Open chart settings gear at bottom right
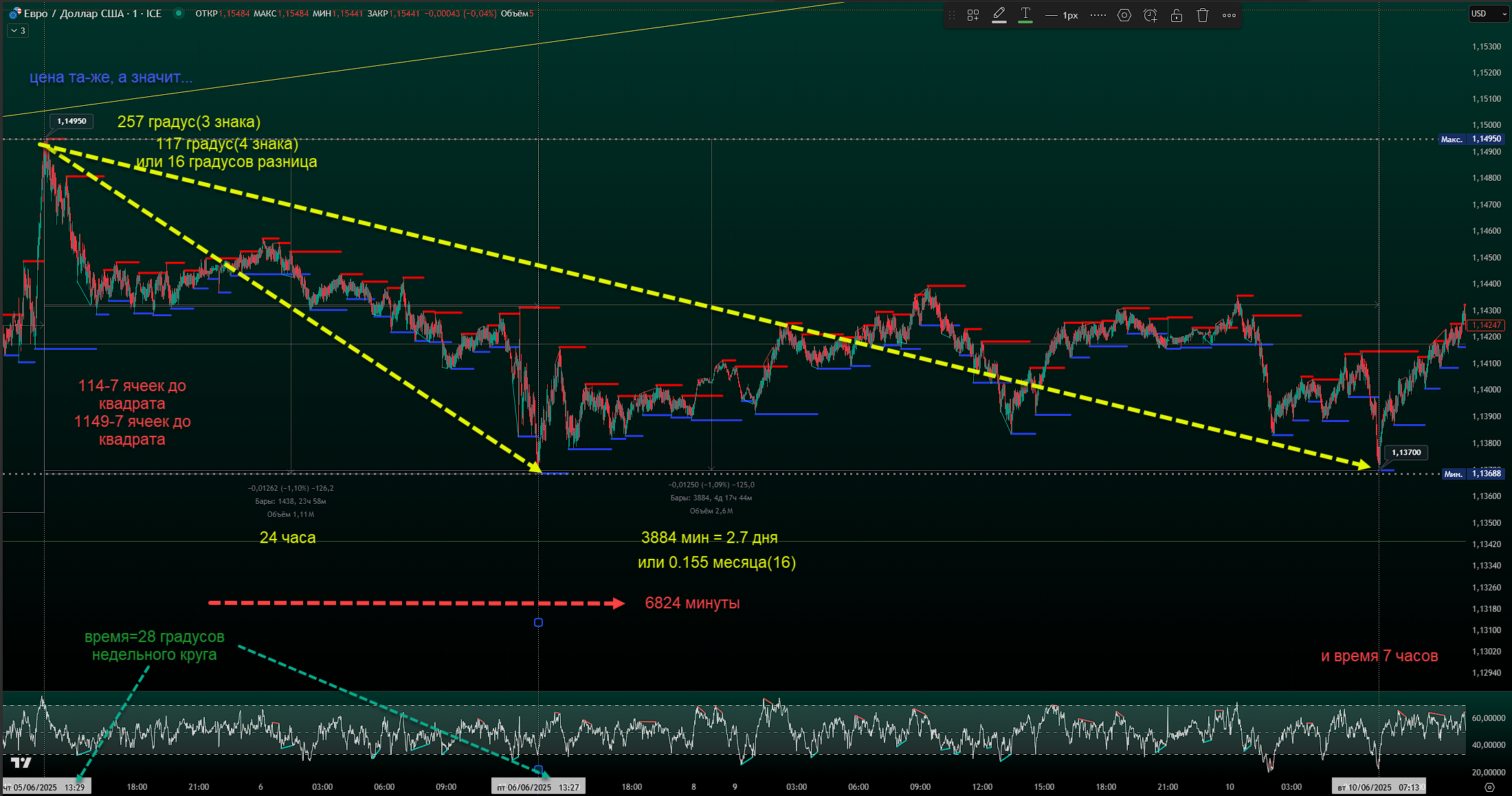Screen dimensions: 1512x796 (x=1489, y=787)
